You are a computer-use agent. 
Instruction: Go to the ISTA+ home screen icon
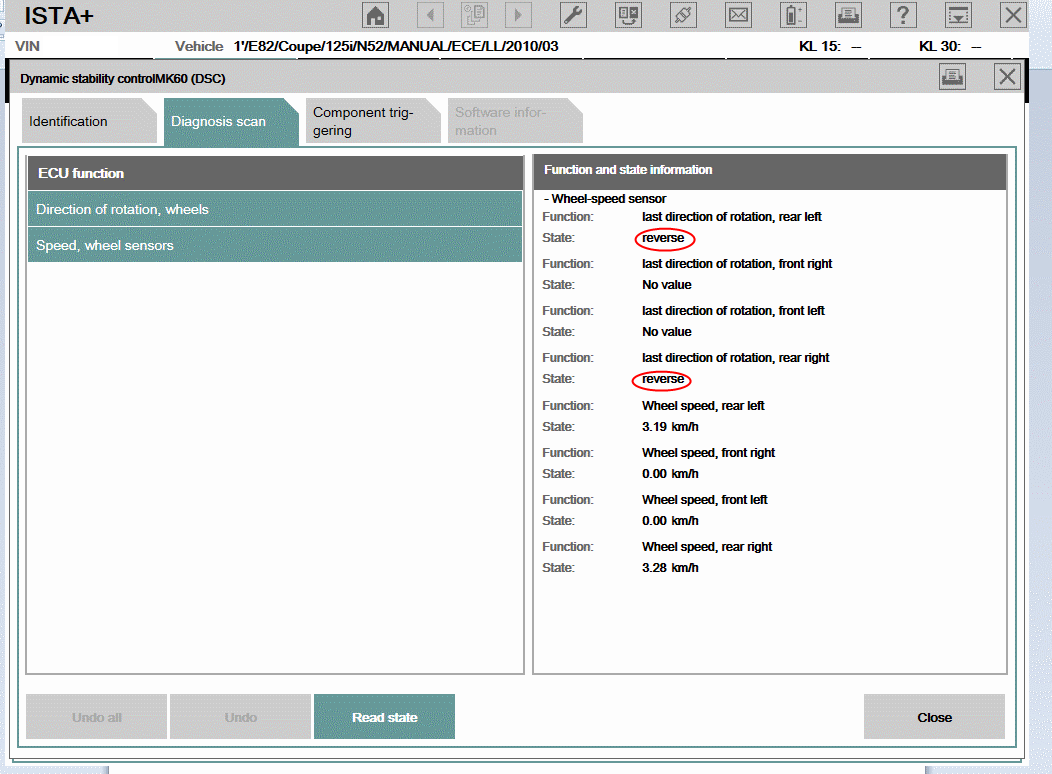[x=375, y=15]
